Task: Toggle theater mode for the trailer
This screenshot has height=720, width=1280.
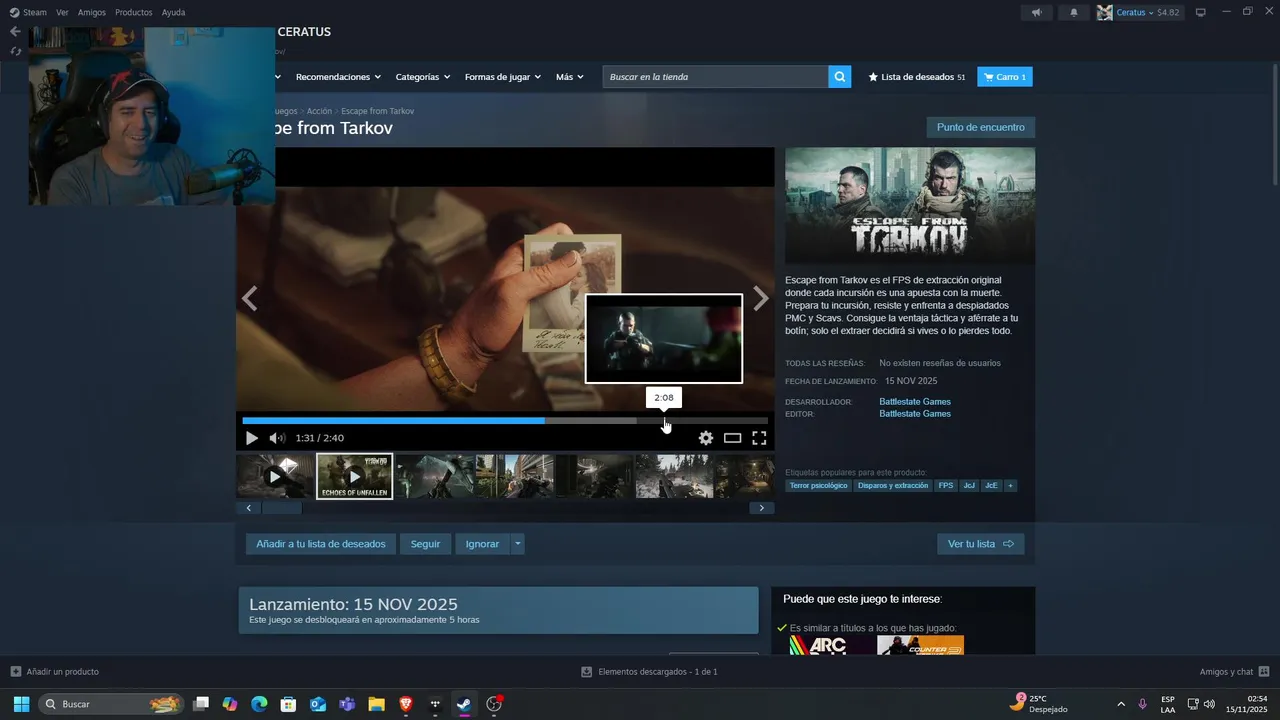Action: (733, 438)
